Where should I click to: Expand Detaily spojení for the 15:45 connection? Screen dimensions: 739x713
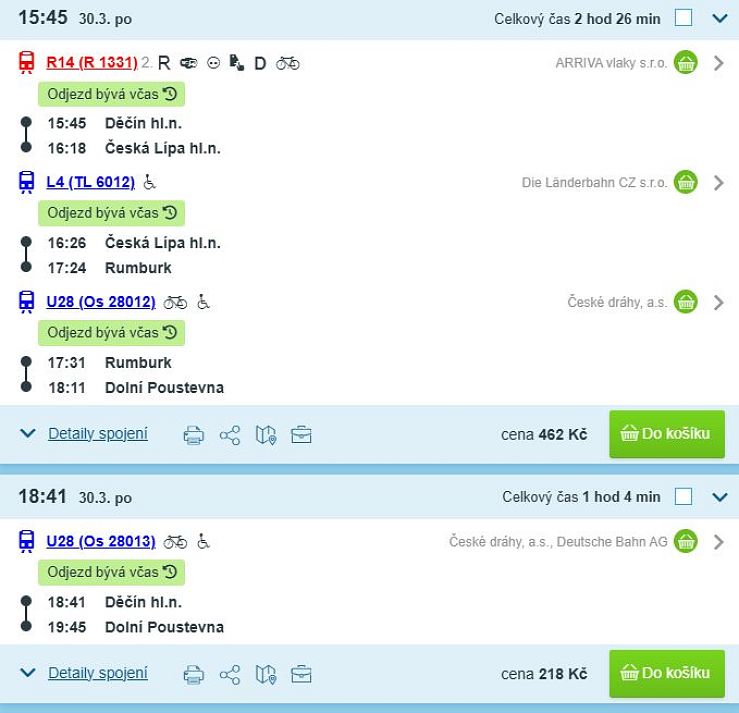click(x=98, y=434)
